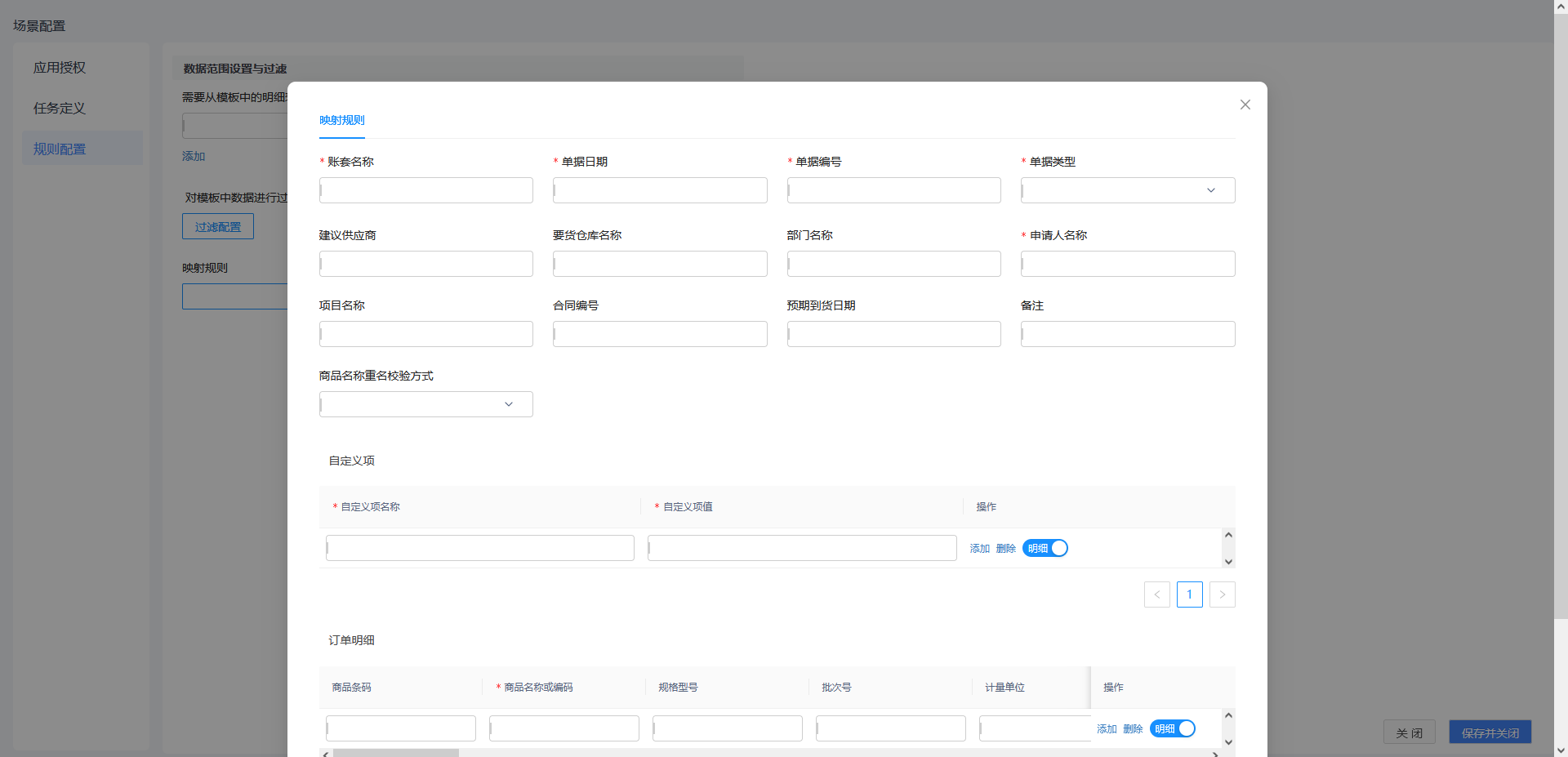Focus the 要货仓库名称 input field
1568x757 pixels.
[660, 264]
